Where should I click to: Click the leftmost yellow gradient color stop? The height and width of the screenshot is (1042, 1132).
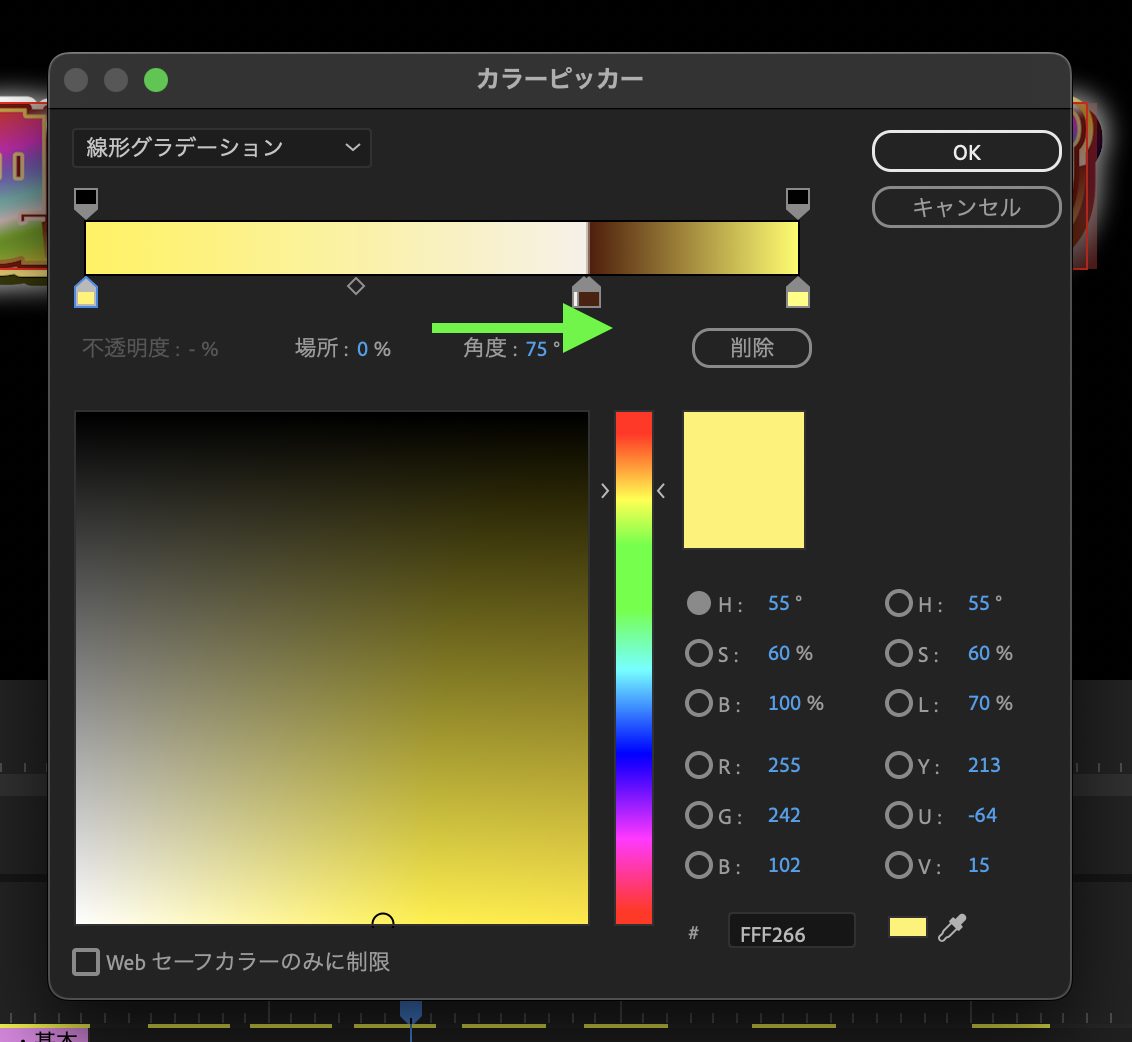[85, 292]
